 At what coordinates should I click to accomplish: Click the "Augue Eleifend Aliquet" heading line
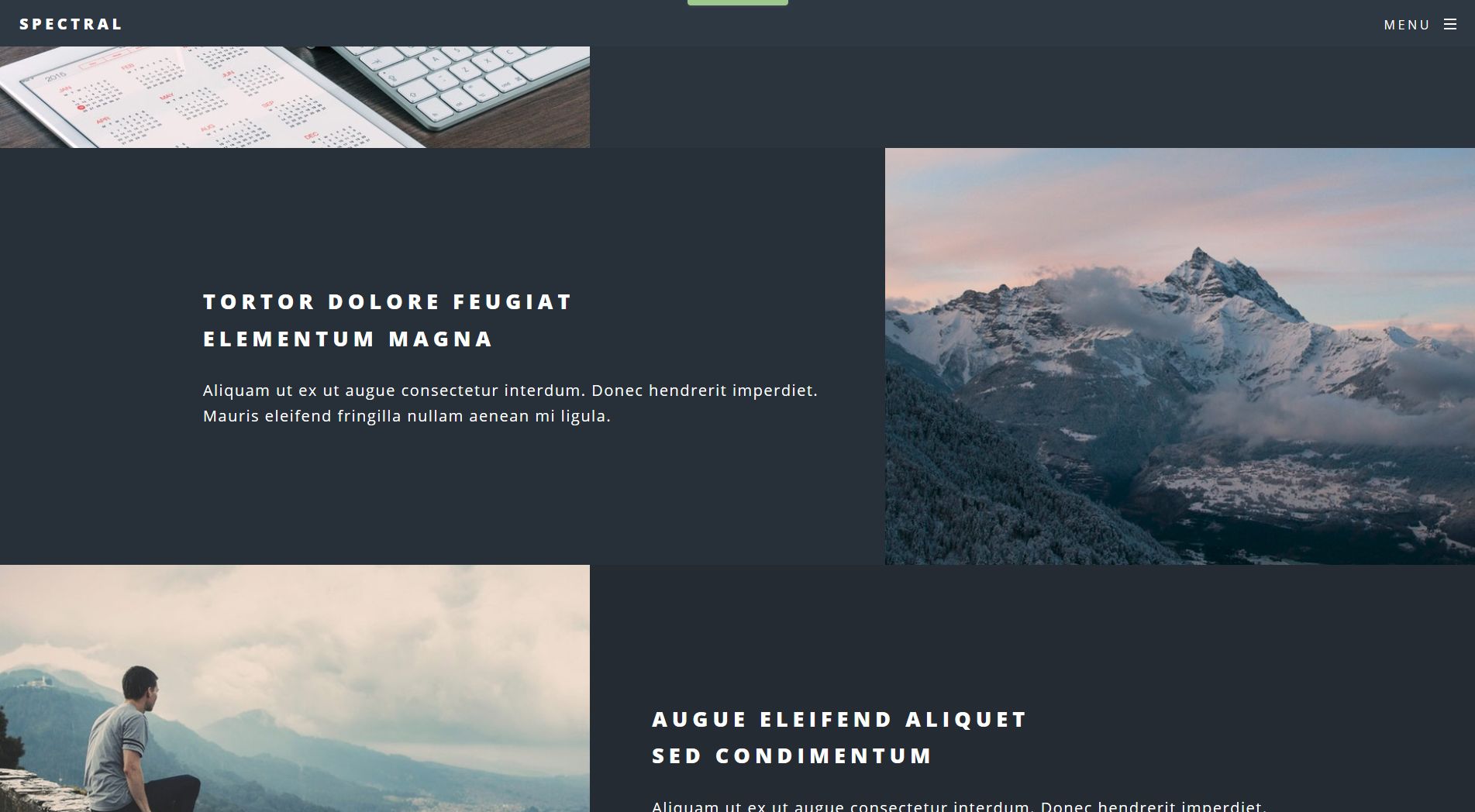[x=839, y=719]
